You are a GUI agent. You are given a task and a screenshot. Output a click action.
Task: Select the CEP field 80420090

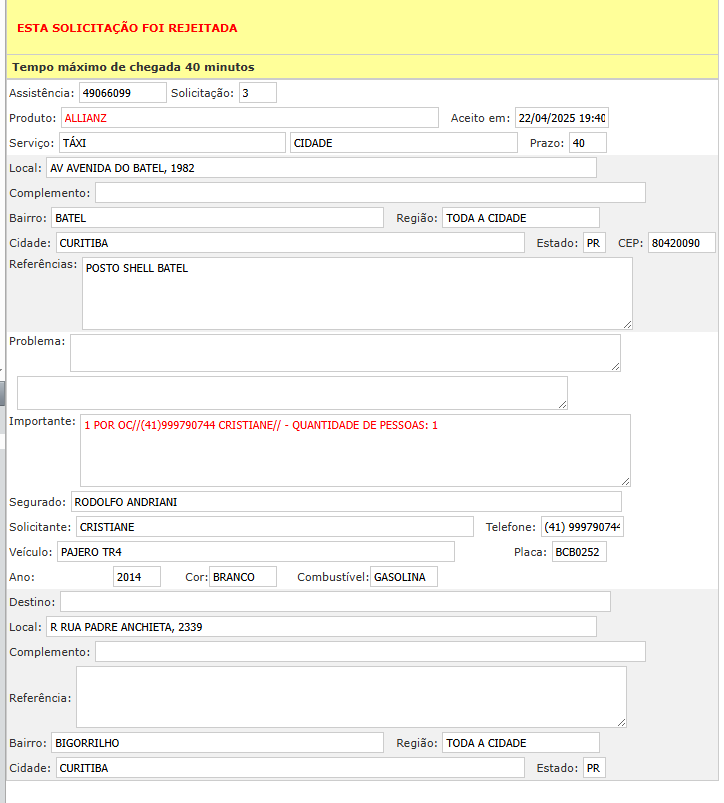tap(681, 243)
